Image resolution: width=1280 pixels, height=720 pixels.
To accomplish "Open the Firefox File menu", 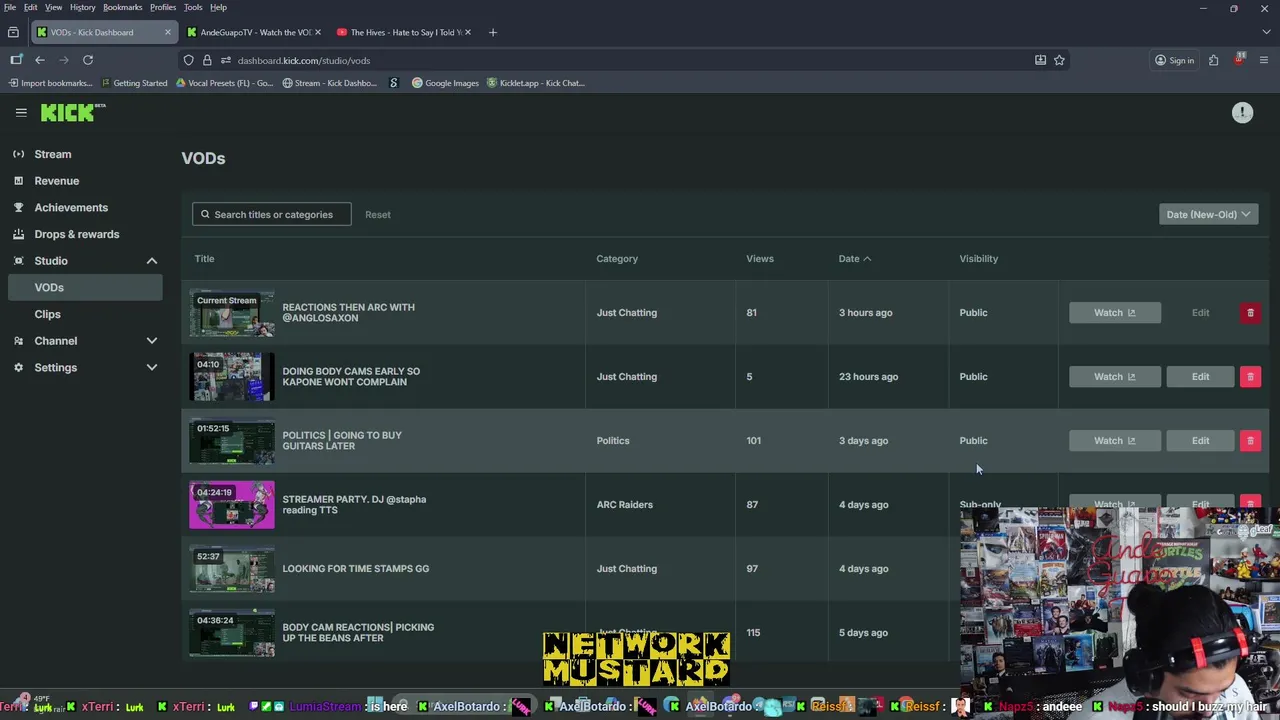I will click(x=9, y=7).
